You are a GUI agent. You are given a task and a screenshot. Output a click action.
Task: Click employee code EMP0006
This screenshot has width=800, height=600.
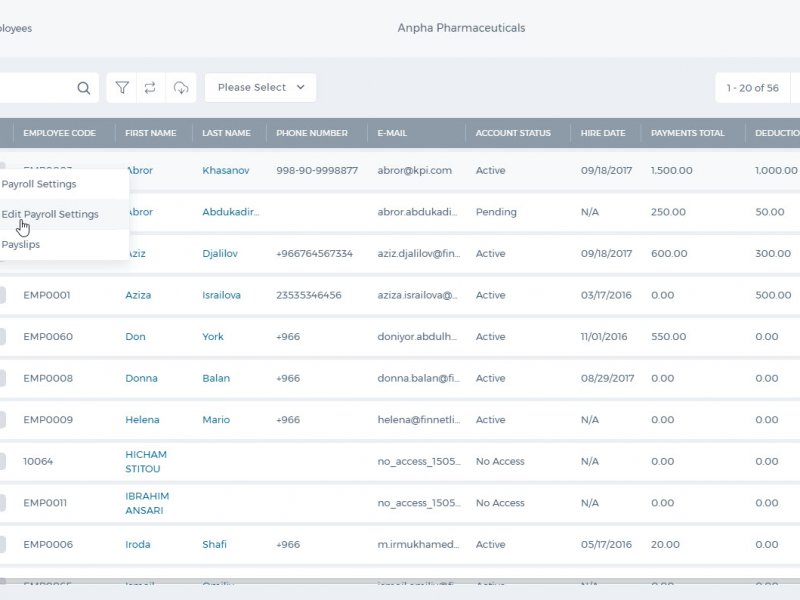tap(48, 544)
